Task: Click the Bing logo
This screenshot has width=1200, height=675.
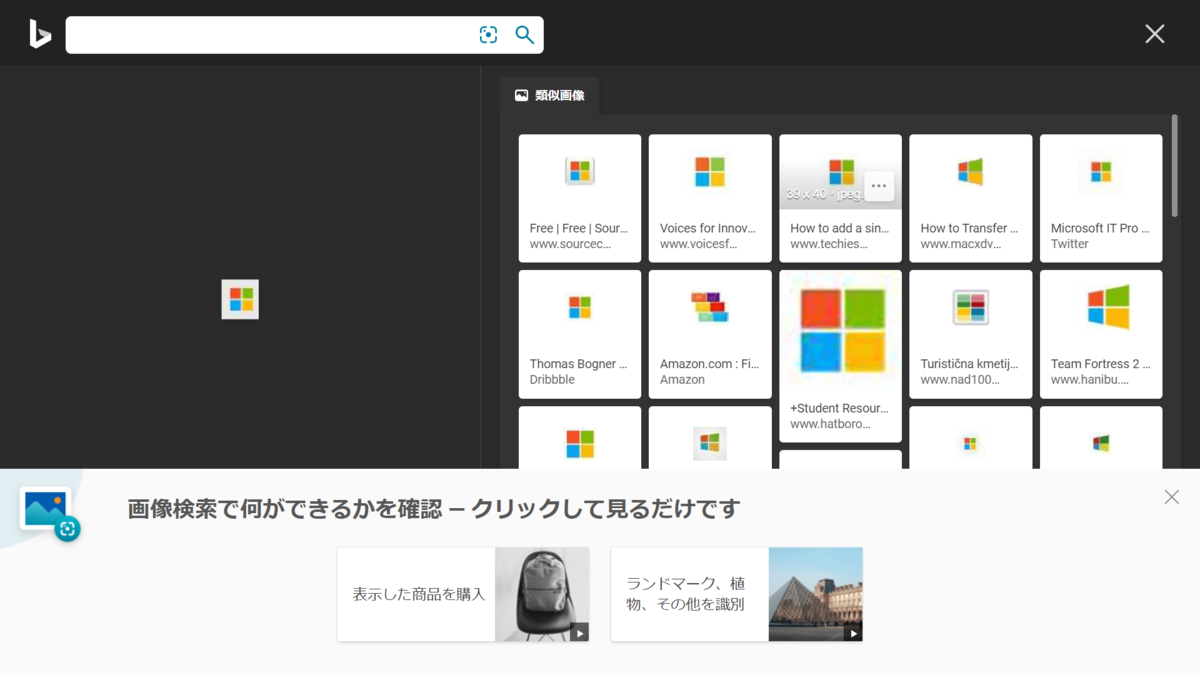Action: (40, 34)
